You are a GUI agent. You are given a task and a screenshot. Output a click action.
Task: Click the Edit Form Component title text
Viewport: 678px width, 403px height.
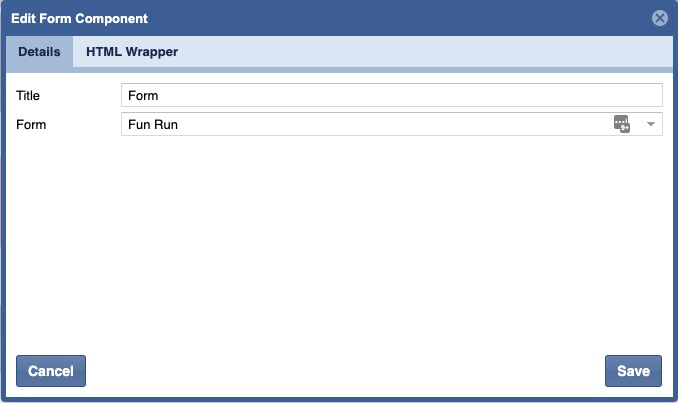[79, 18]
